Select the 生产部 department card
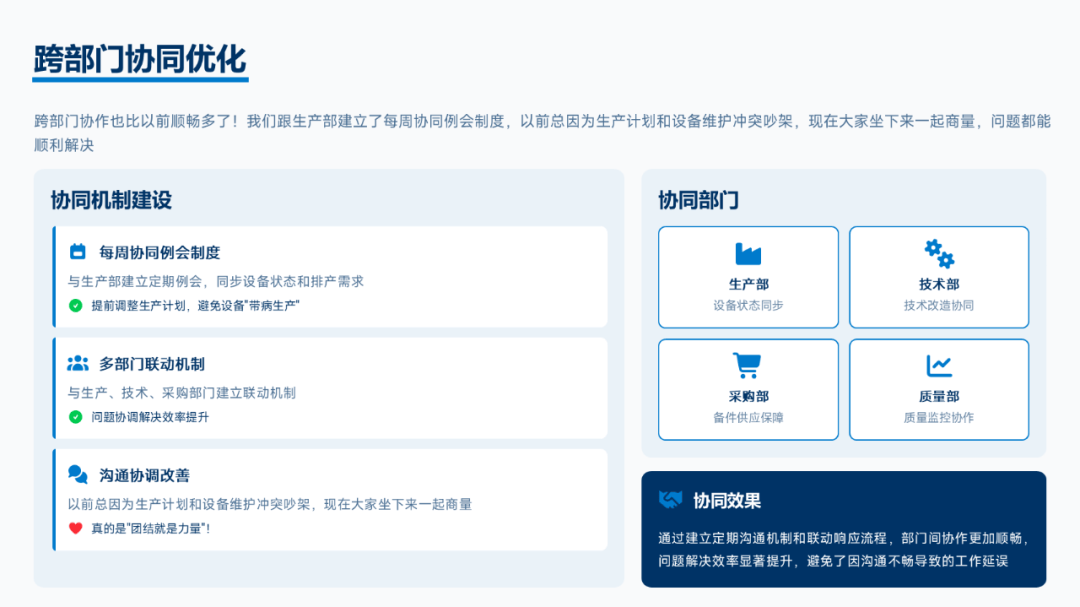This screenshot has height=607, width=1080. [748, 277]
